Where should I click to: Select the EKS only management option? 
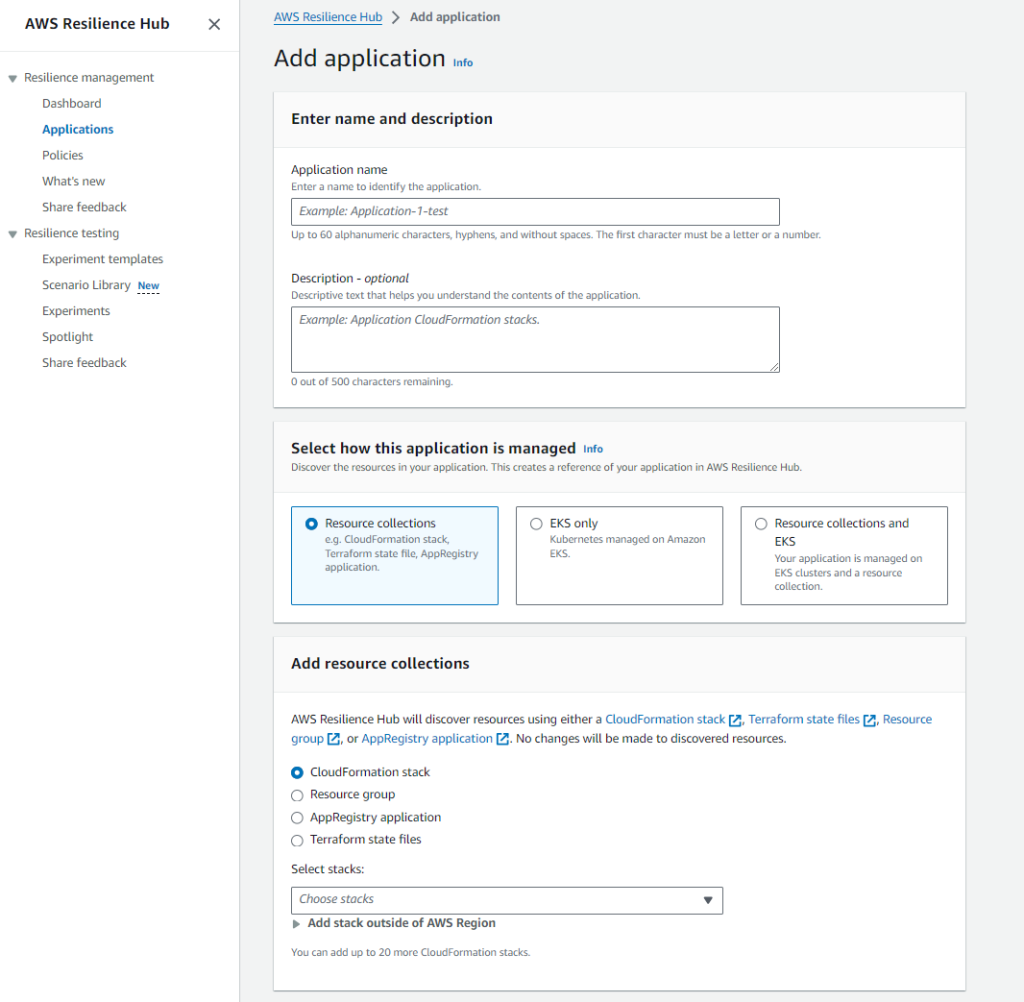[534, 523]
